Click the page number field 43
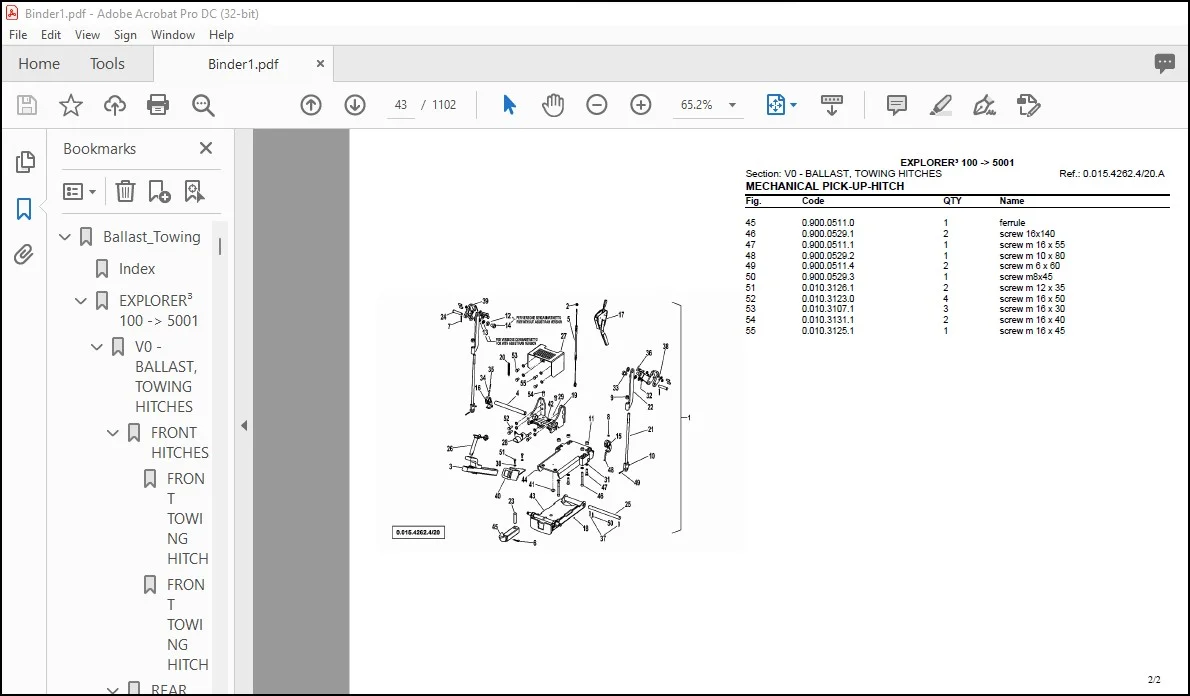1190x696 pixels. tap(401, 105)
